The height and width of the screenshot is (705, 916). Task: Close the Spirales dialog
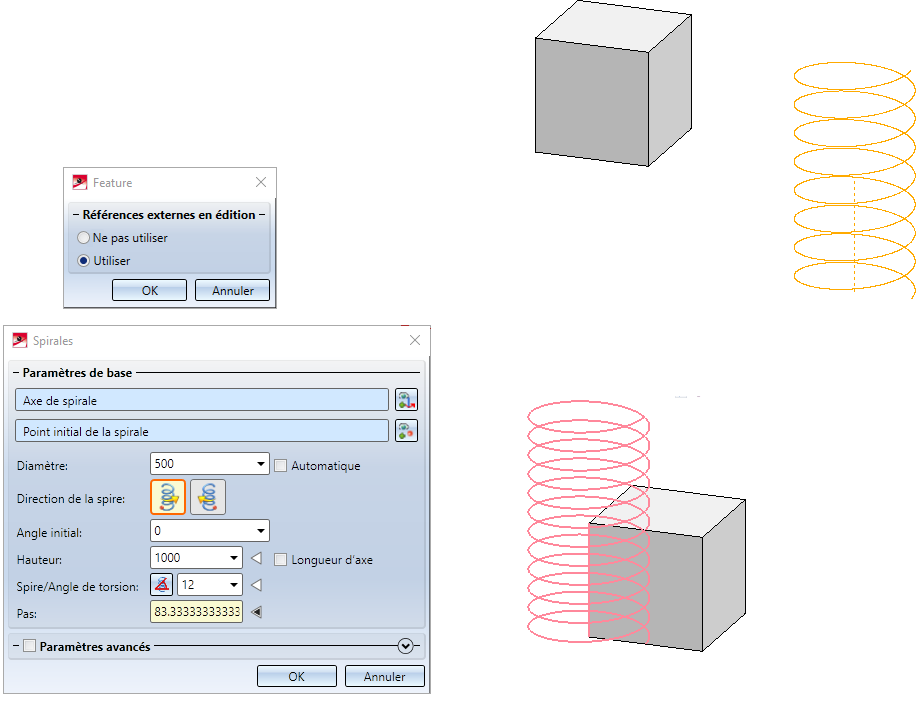[x=415, y=340]
